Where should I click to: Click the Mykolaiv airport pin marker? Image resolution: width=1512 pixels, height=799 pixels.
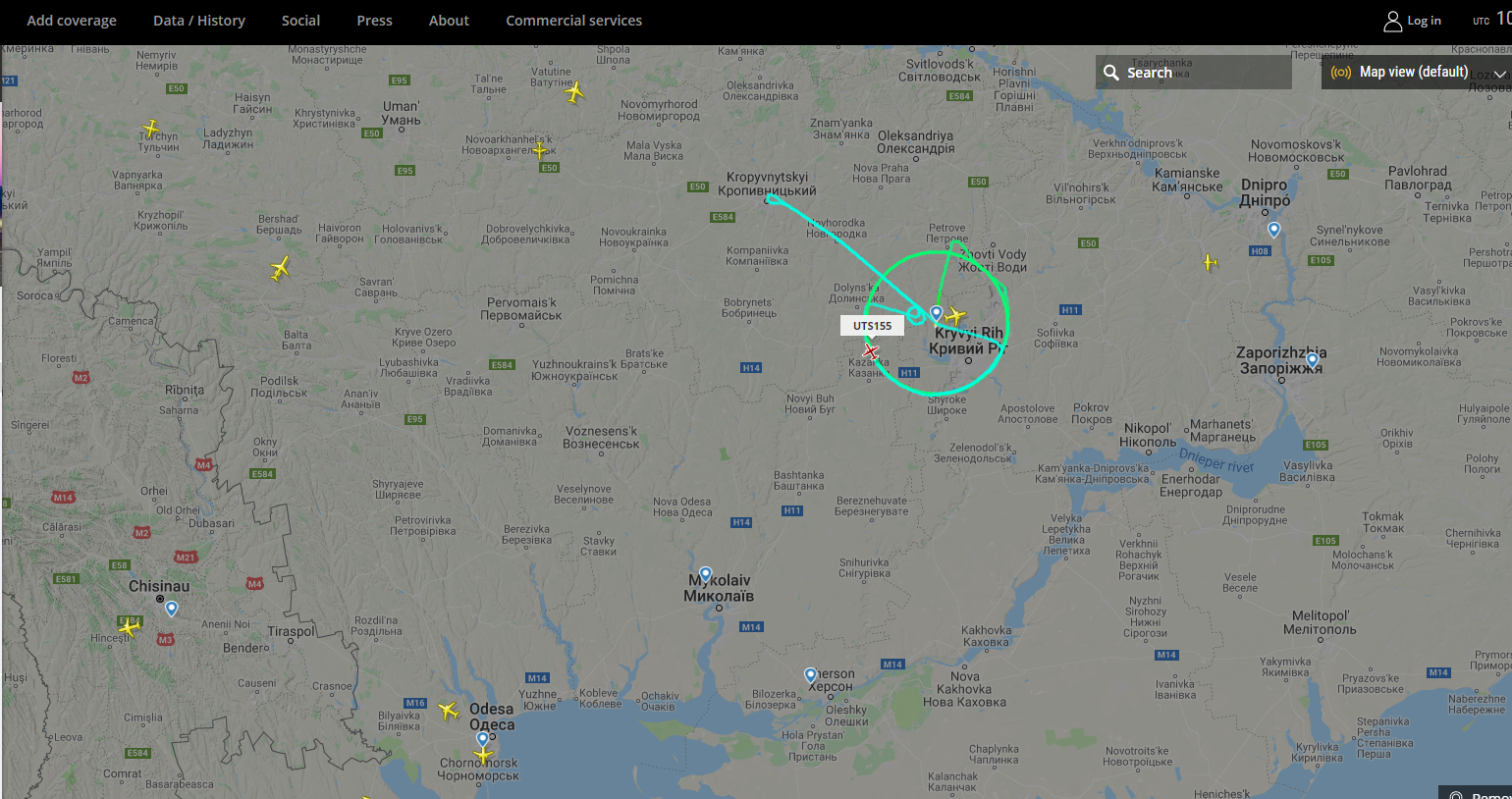click(x=705, y=574)
